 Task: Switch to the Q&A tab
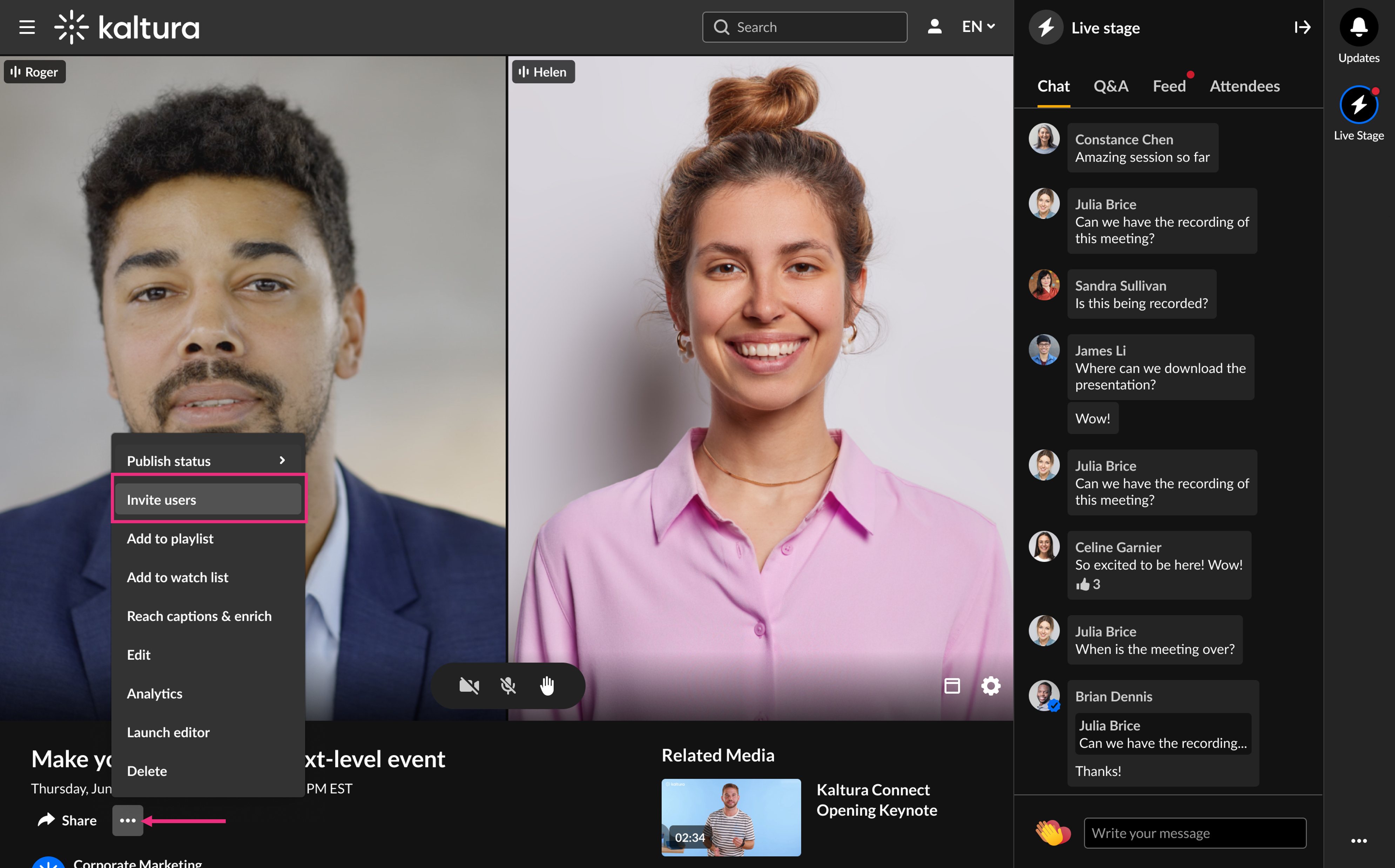click(x=1110, y=86)
